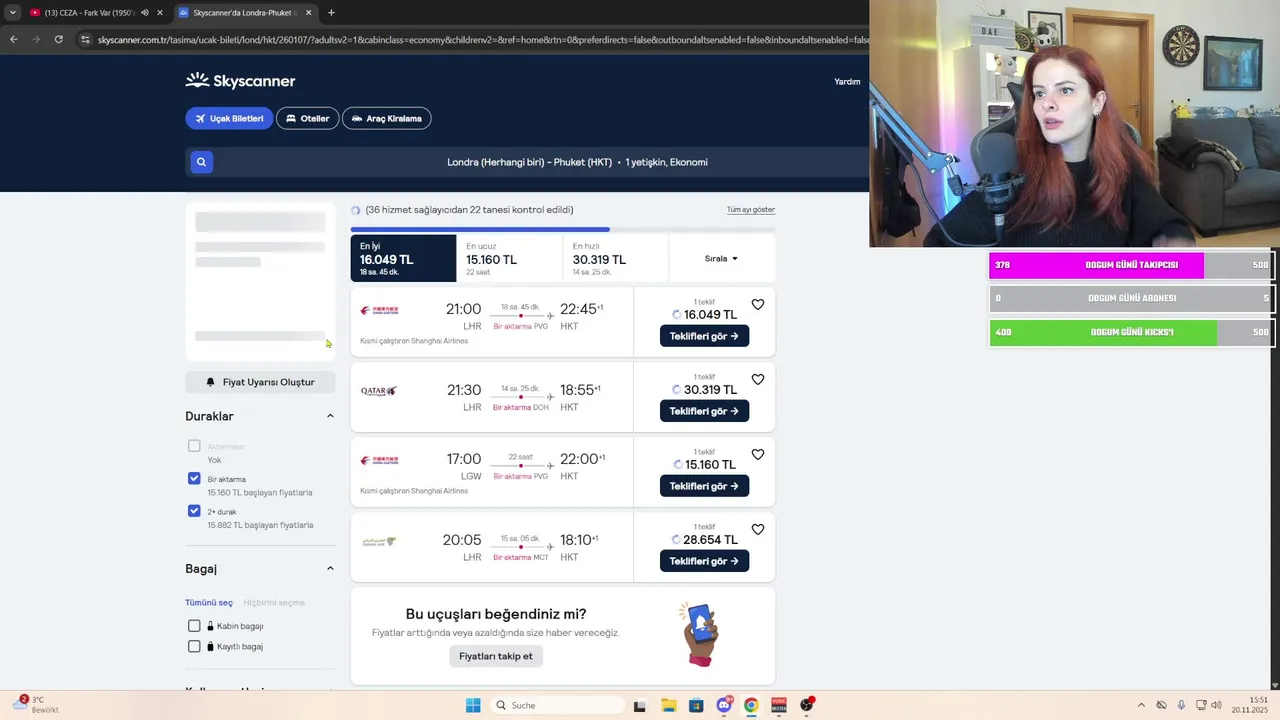Switch to the Oteller tab

307,118
